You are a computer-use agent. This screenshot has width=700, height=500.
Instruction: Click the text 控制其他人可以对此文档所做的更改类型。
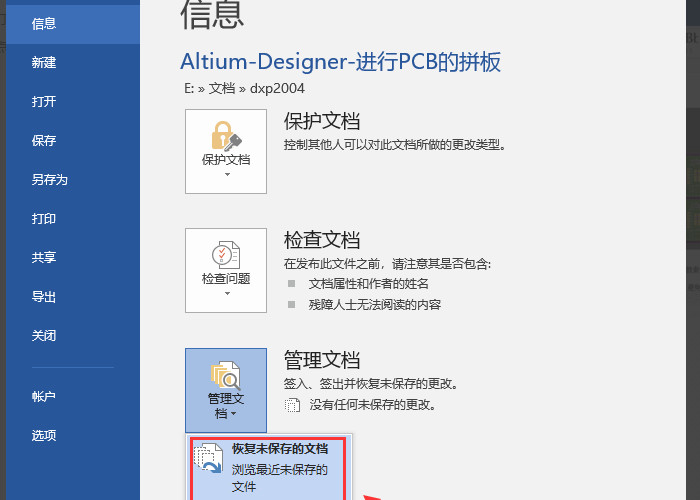coord(395,145)
